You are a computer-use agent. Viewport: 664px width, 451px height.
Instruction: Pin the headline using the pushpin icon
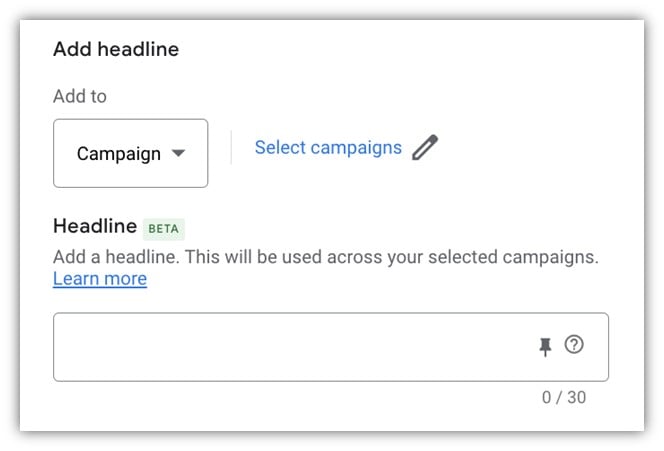pyautogui.click(x=545, y=346)
